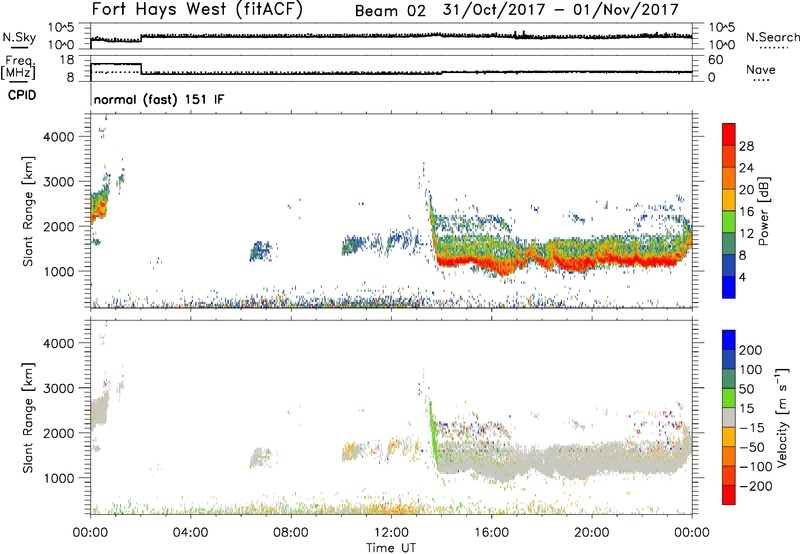Viewport: 800px width, 554px height.
Task: Select the 'normal (fast) 151 IF' text
Action: 159,99
